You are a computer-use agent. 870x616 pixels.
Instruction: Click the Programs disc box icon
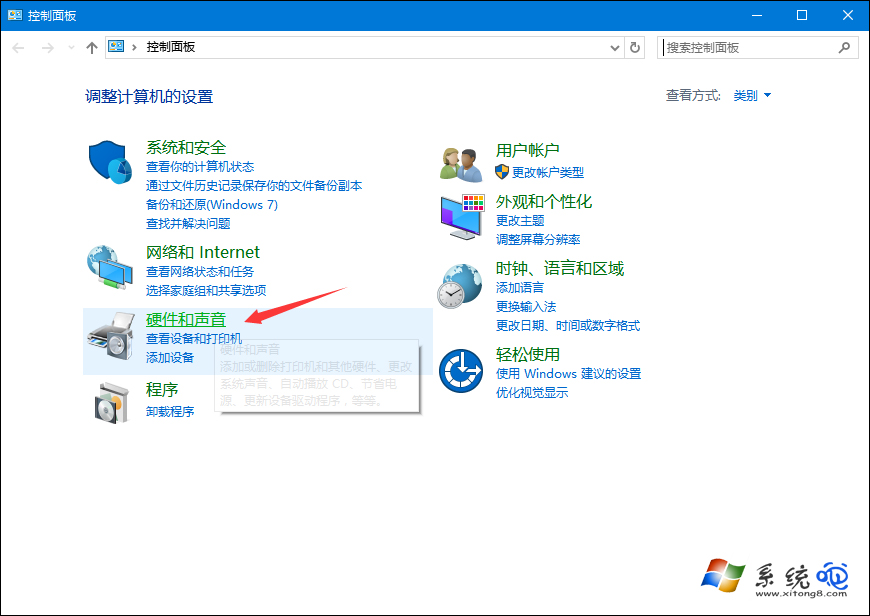pyautogui.click(x=110, y=402)
